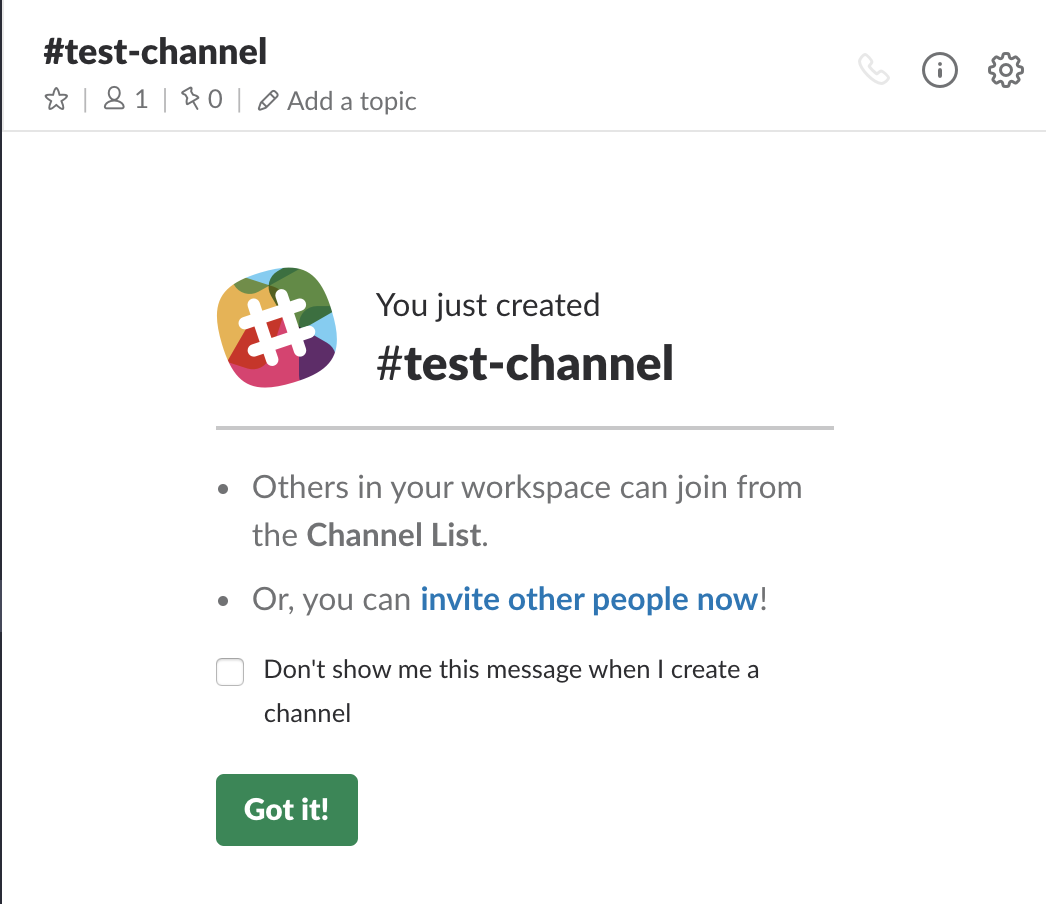The image size is (1046, 904).
Task: Enable the "Don't show me this message" checkbox
Action: [230, 672]
